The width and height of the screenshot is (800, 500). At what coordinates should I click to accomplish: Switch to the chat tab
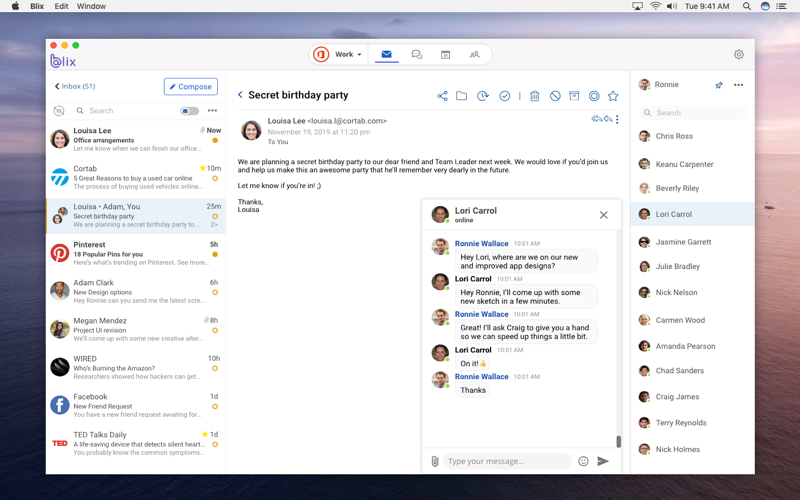pos(416,55)
